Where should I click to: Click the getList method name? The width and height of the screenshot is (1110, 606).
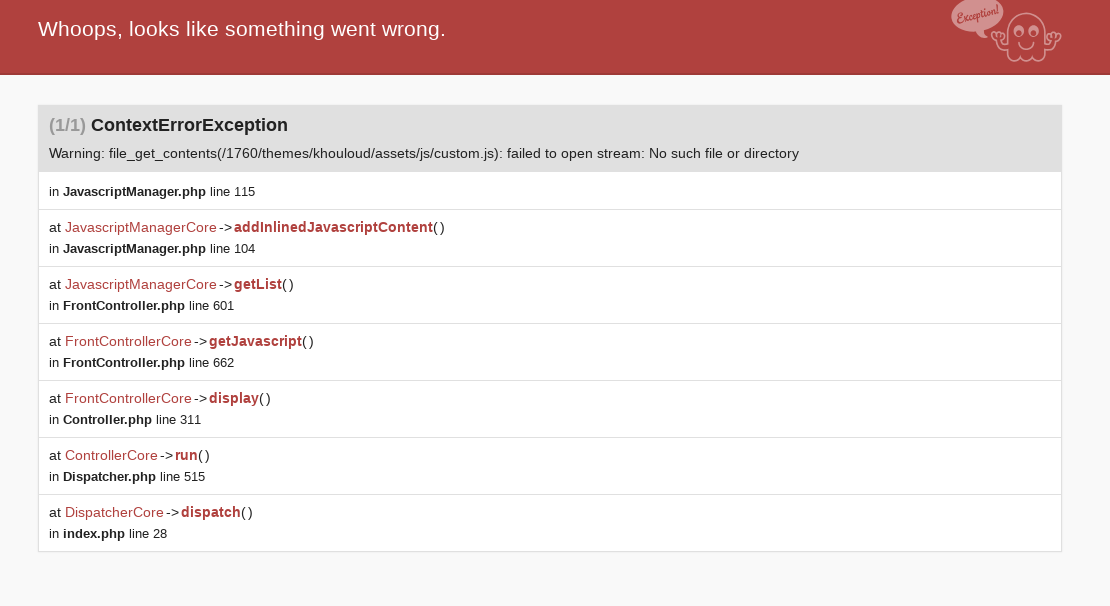point(258,284)
